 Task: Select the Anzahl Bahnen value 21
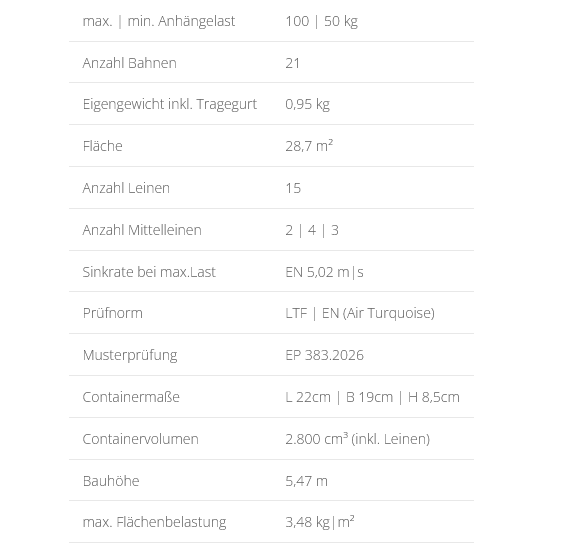pos(292,63)
